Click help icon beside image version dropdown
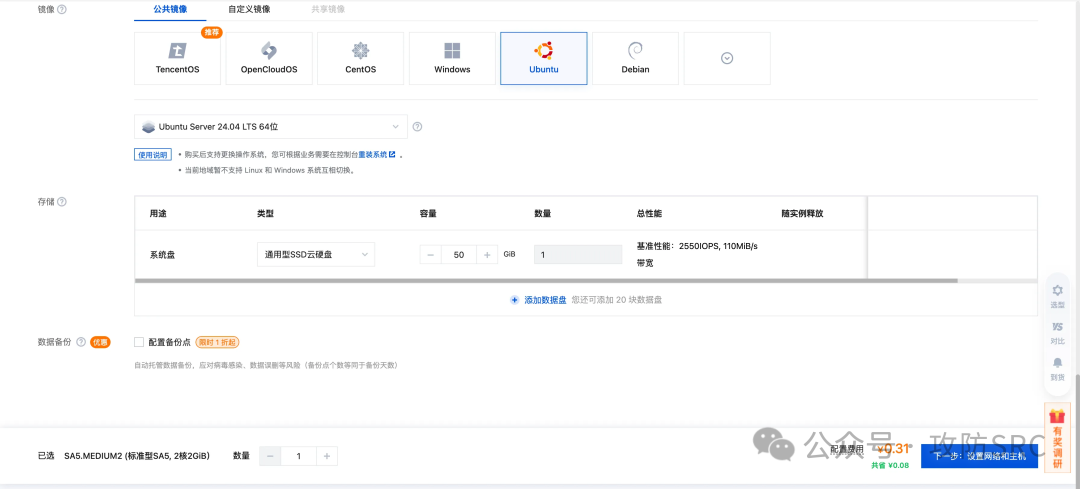 (x=417, y=127)
